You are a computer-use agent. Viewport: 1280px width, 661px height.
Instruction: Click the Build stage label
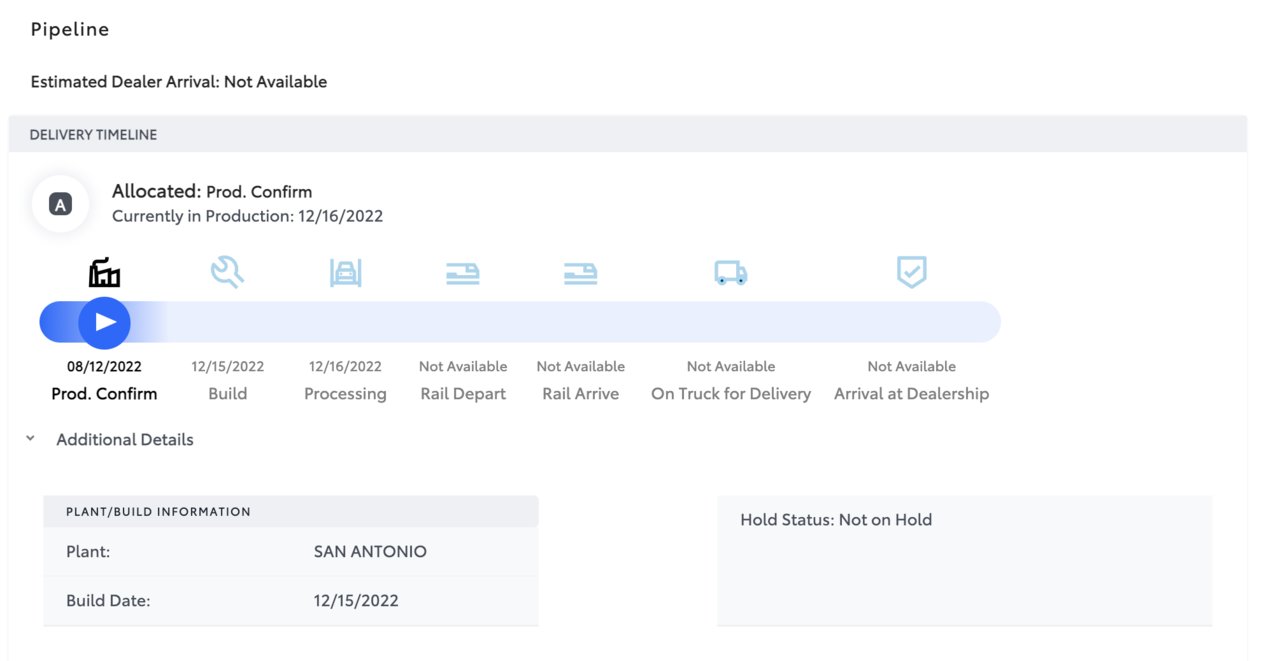tap(228, 394)
